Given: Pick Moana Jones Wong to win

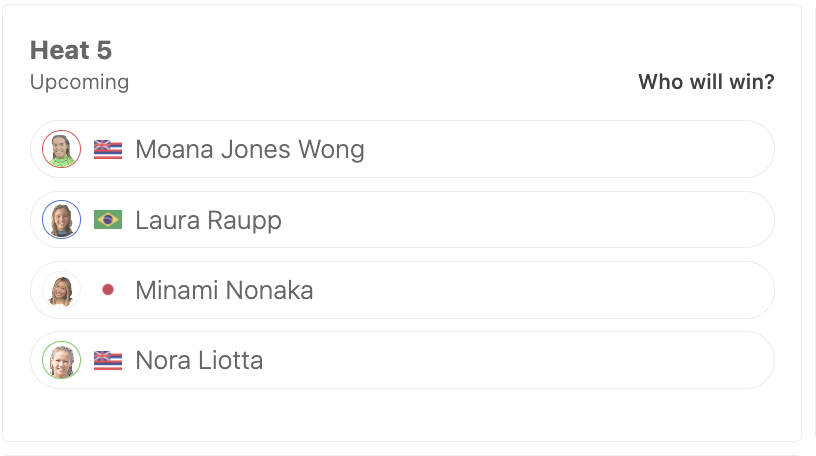Looking at the screenshot, I should tap(402, 149).
